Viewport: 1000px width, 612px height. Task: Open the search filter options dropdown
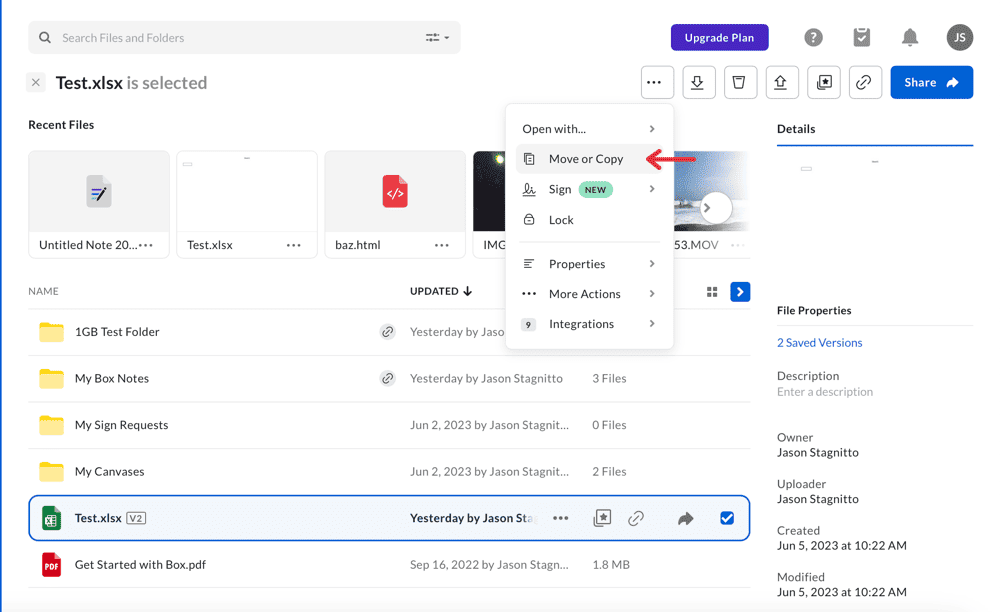point(438,38)
